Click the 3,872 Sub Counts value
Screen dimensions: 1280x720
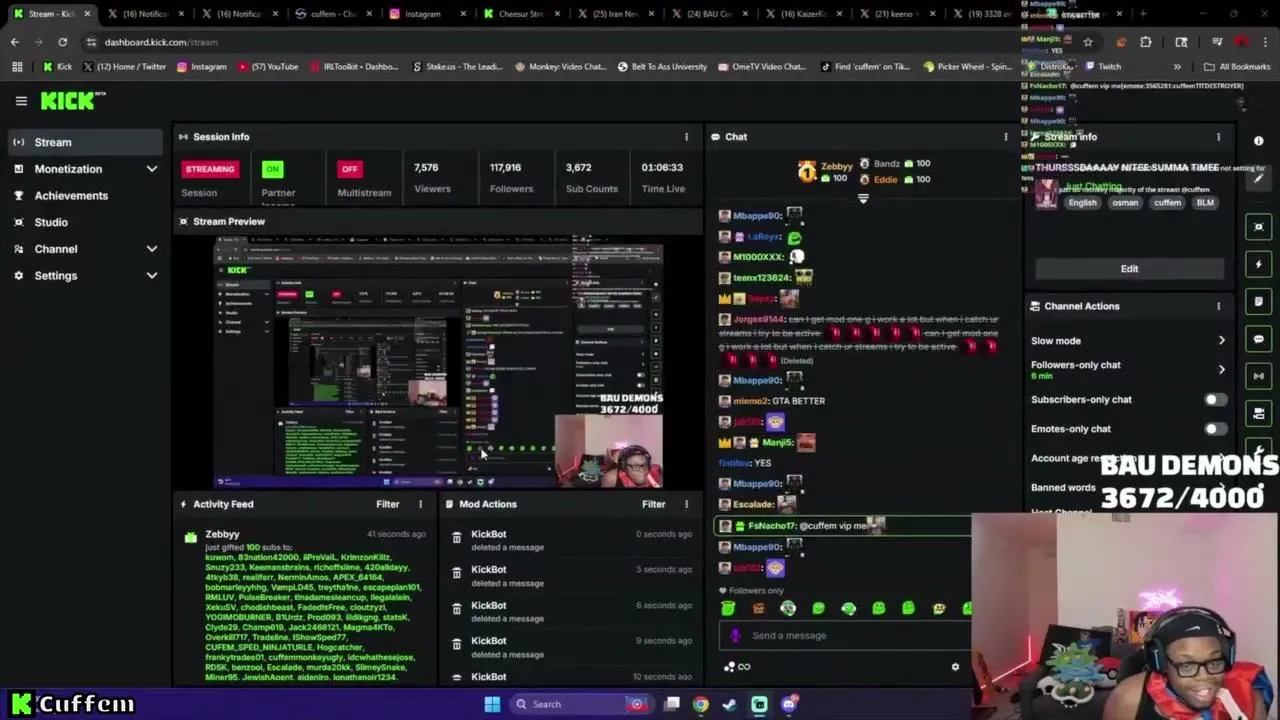(578, 168)
